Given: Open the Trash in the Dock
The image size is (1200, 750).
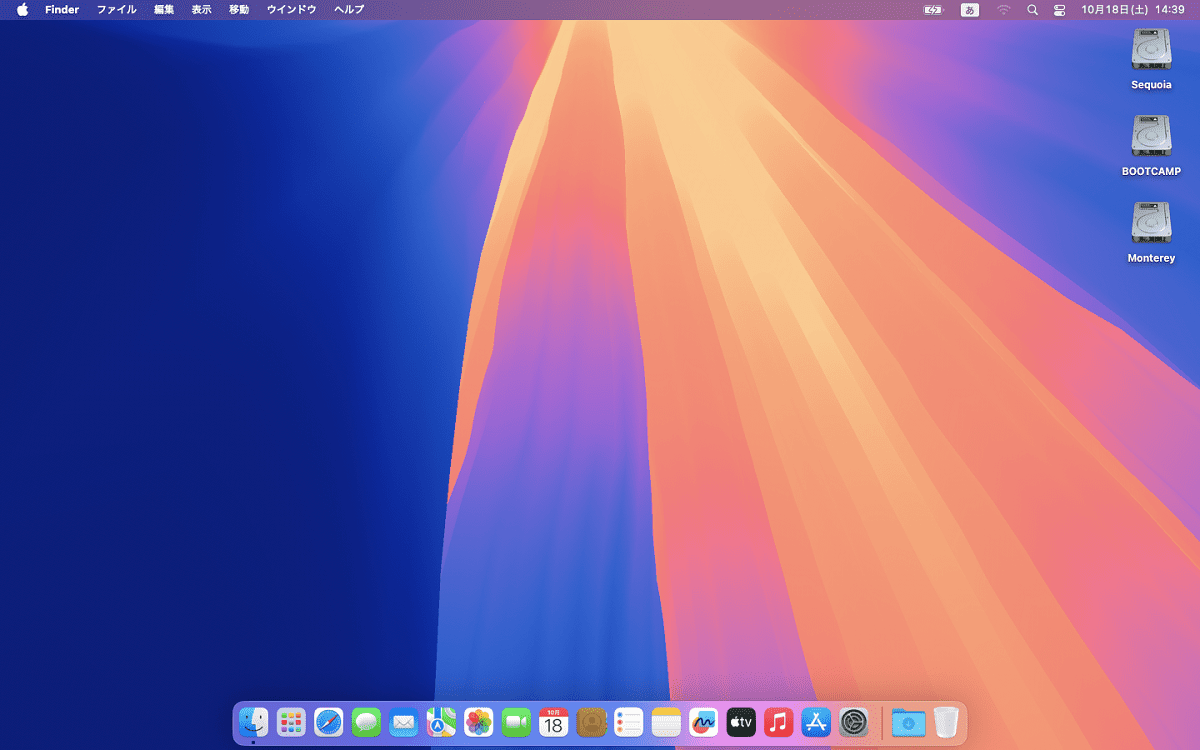Looking at the screenshot, I should pos(946,721).
